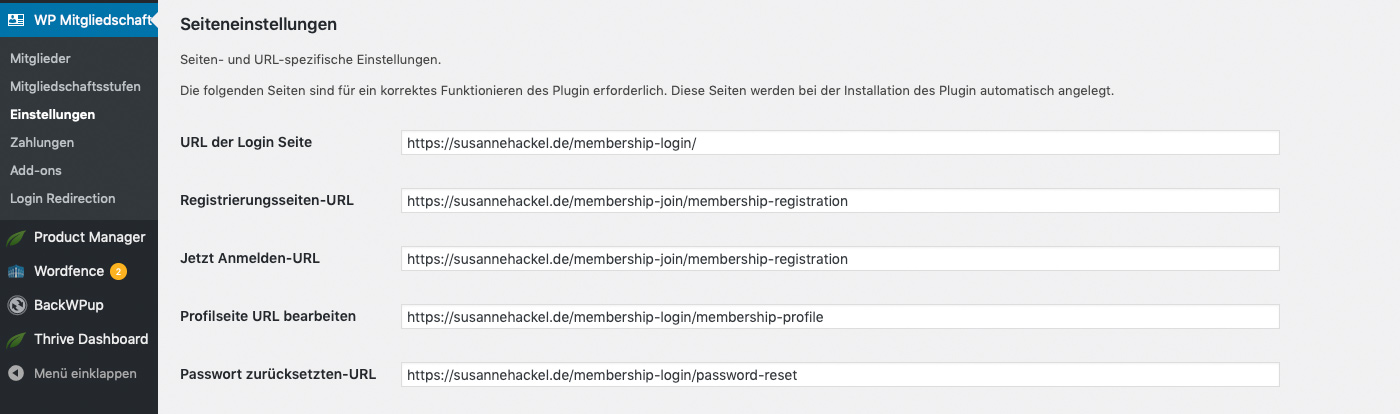Click the Wordfence notification badge
This screenshot has height=414, width=1400.
[x=118, y=271]
